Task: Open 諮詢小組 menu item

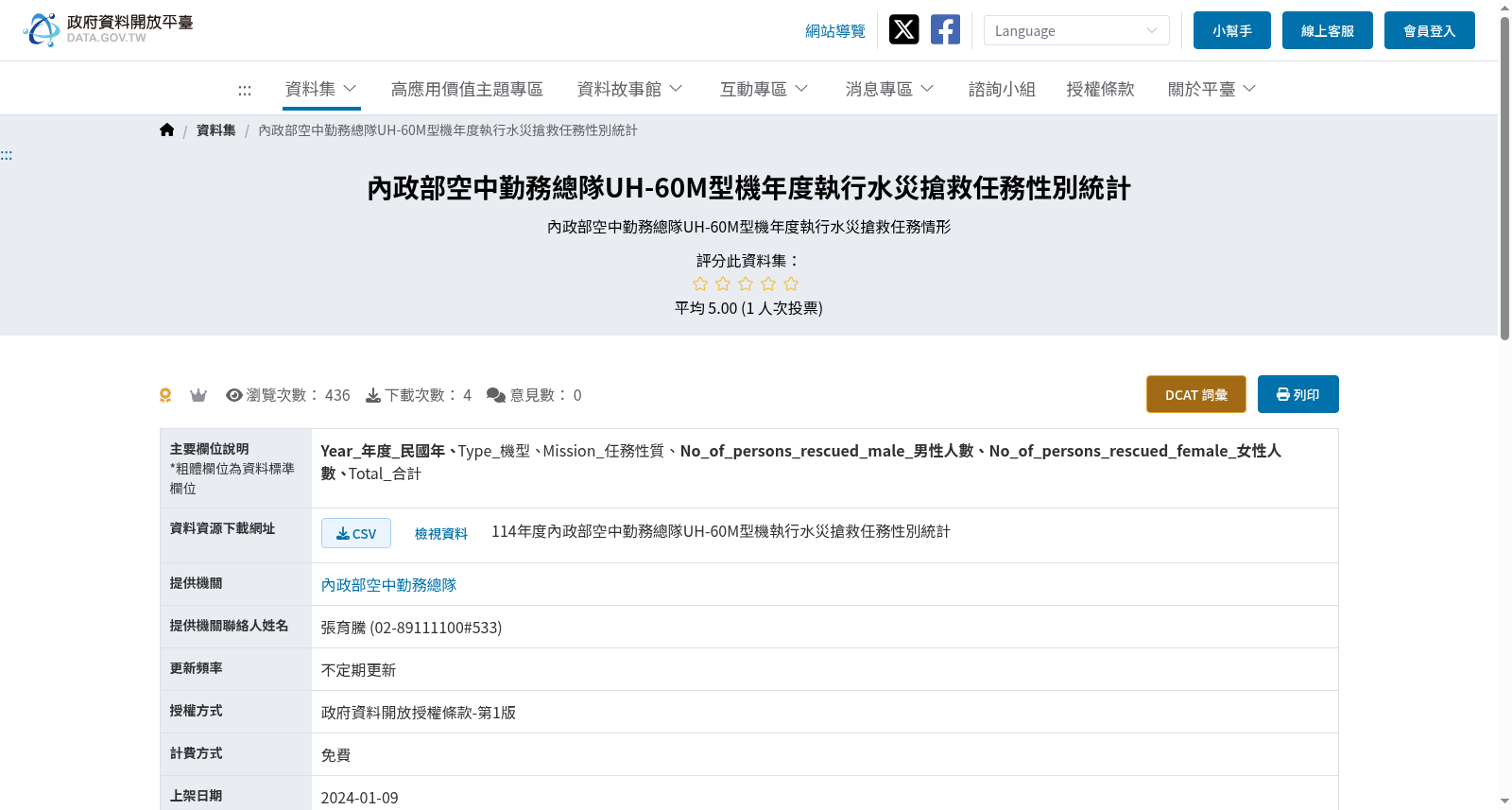Action: click(x=1002, y=89)
